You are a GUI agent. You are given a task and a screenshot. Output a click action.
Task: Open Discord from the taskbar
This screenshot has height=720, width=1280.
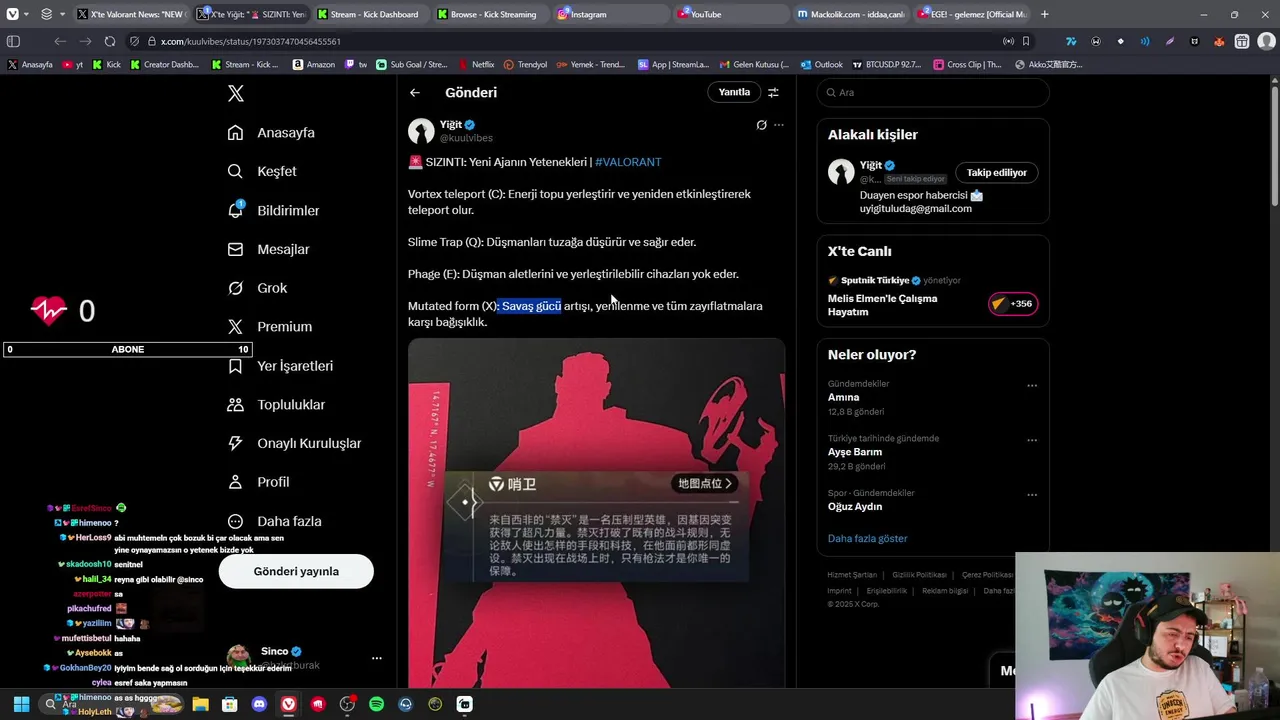pos(260,704)
